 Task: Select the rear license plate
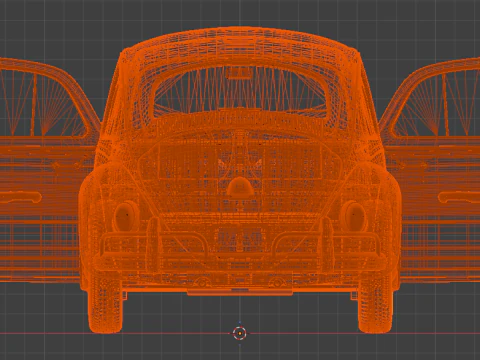click(x=240, y=239)
